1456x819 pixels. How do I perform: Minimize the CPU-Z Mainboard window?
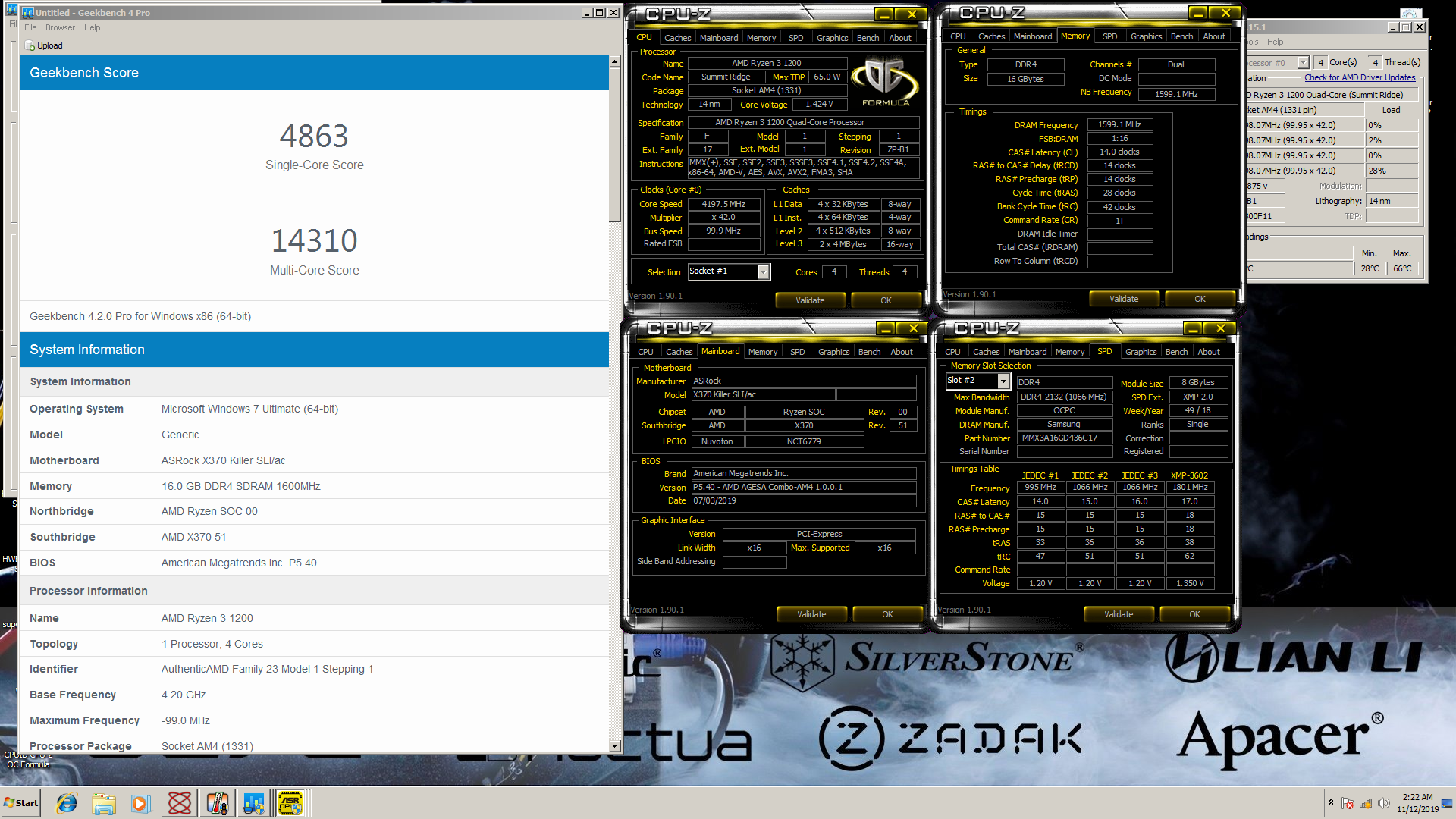(885, 328)
